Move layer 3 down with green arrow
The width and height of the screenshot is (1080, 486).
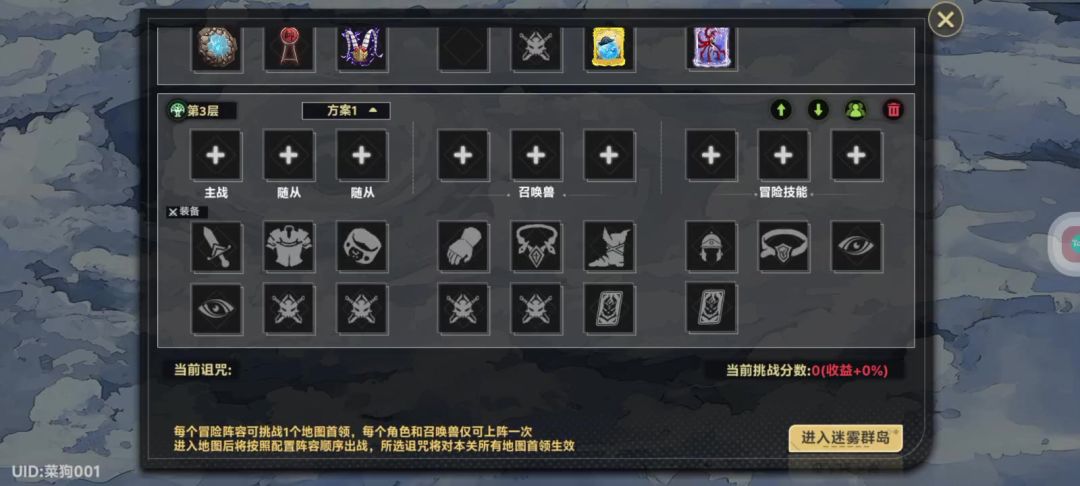[x=818, y=110]
